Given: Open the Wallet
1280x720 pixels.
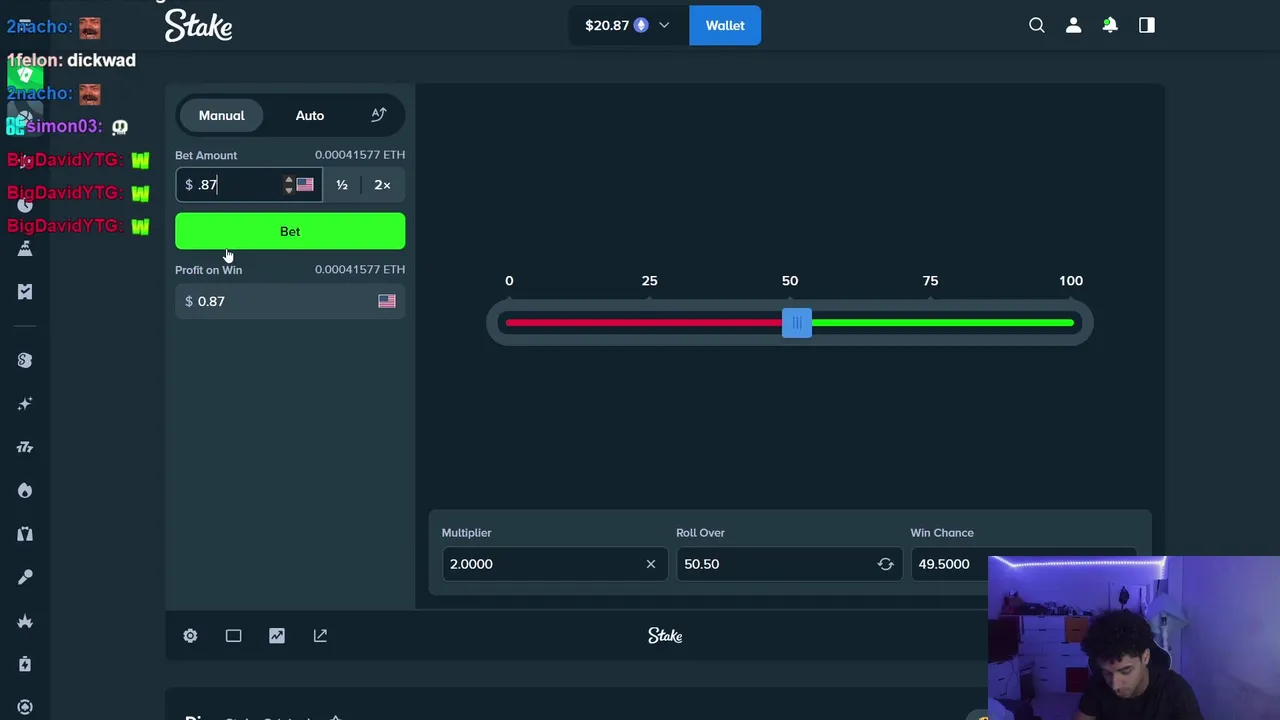Looking at the screenshot, I should (725, 25).
